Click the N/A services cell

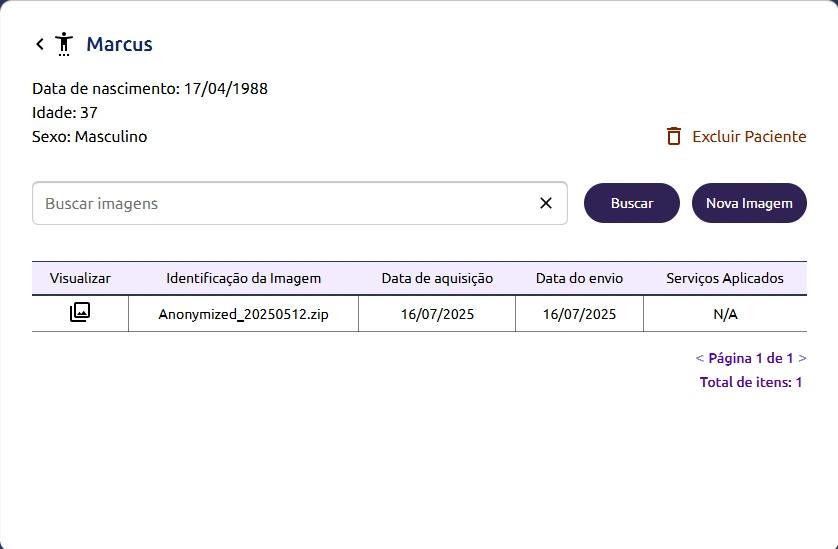[725, 314]
